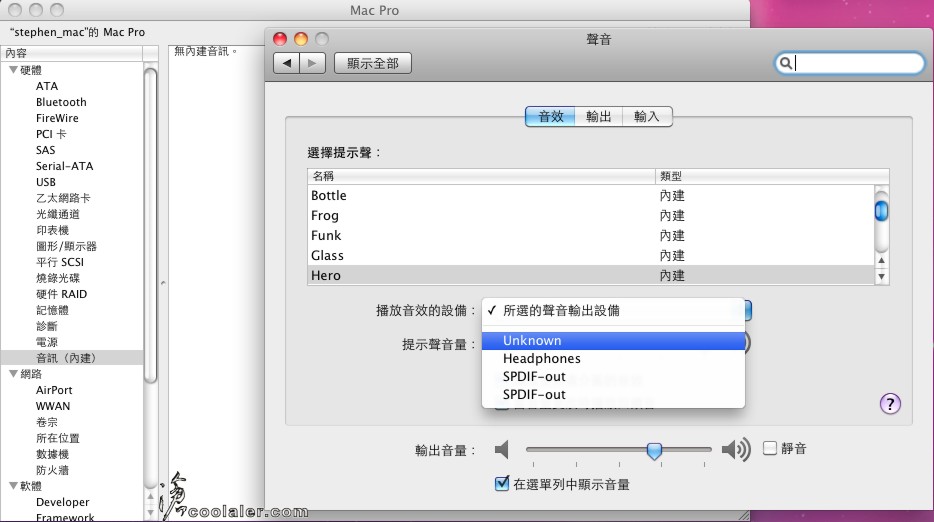This screenshot has width=934, height=522.
Task: Toggle 在選單列中顯示音量 checkbox
Action: [502, 483]
